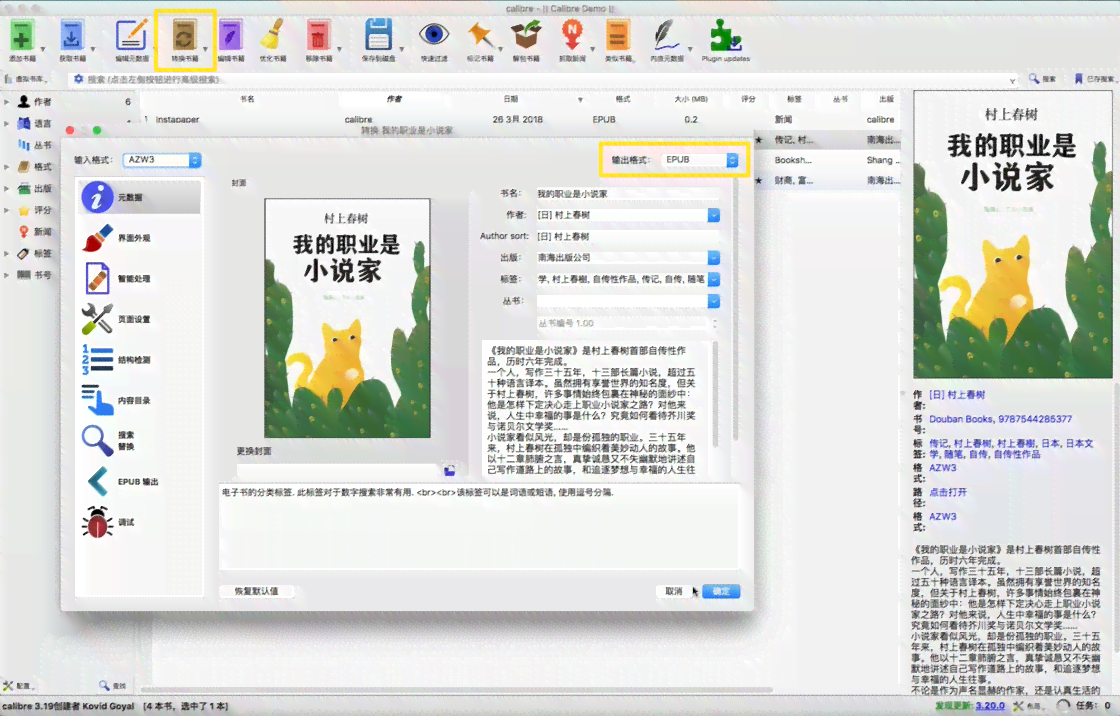Click the Virtual library button
Image resolution: width=1120 pixels, height=716 pixels.
[27, 79]
